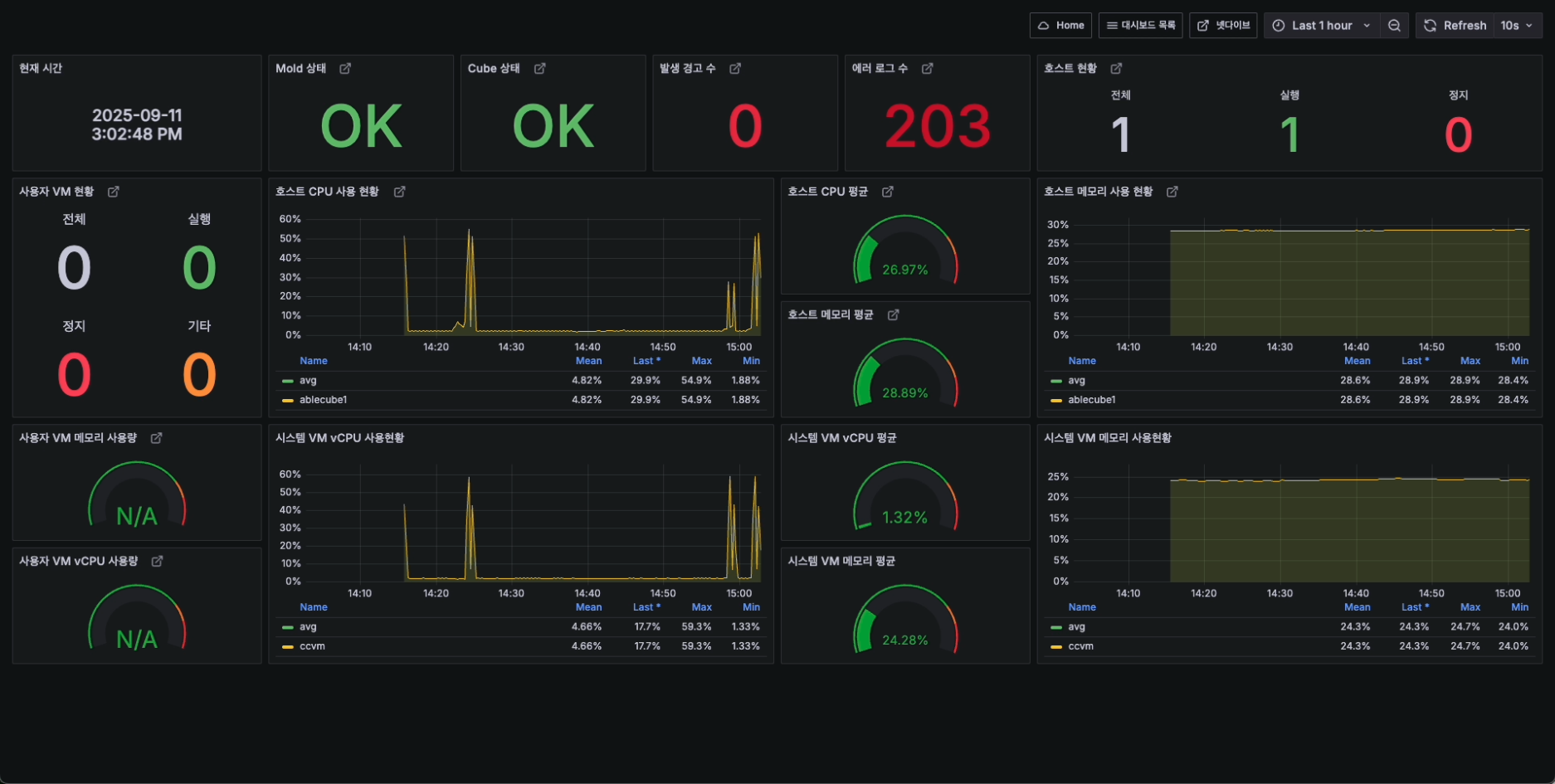Open link icon beside 호스트 현황 title

tap(1116, 69)
